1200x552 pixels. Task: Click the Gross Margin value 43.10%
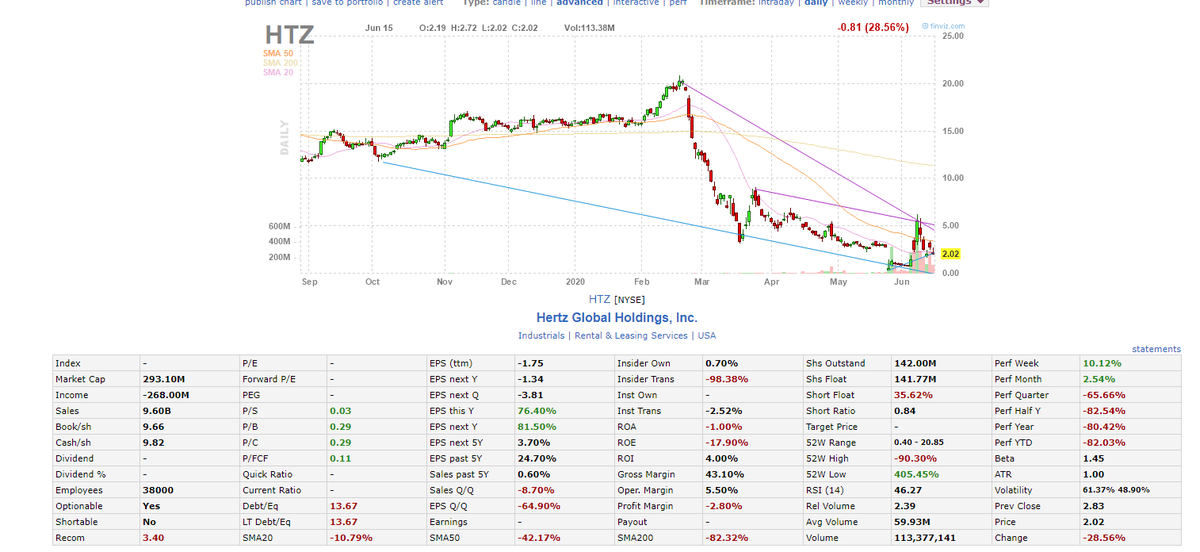click(724, 474)
